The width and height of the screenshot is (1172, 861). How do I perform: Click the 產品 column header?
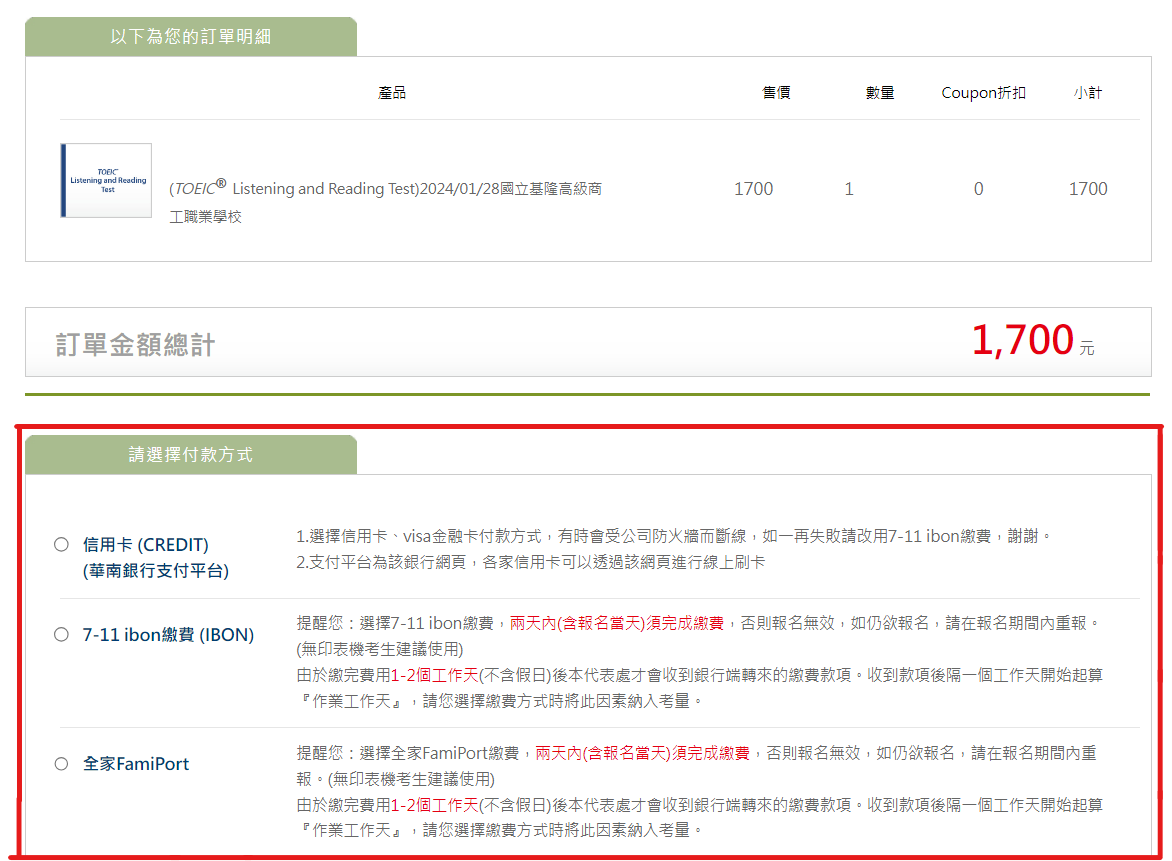pos(392,93)
